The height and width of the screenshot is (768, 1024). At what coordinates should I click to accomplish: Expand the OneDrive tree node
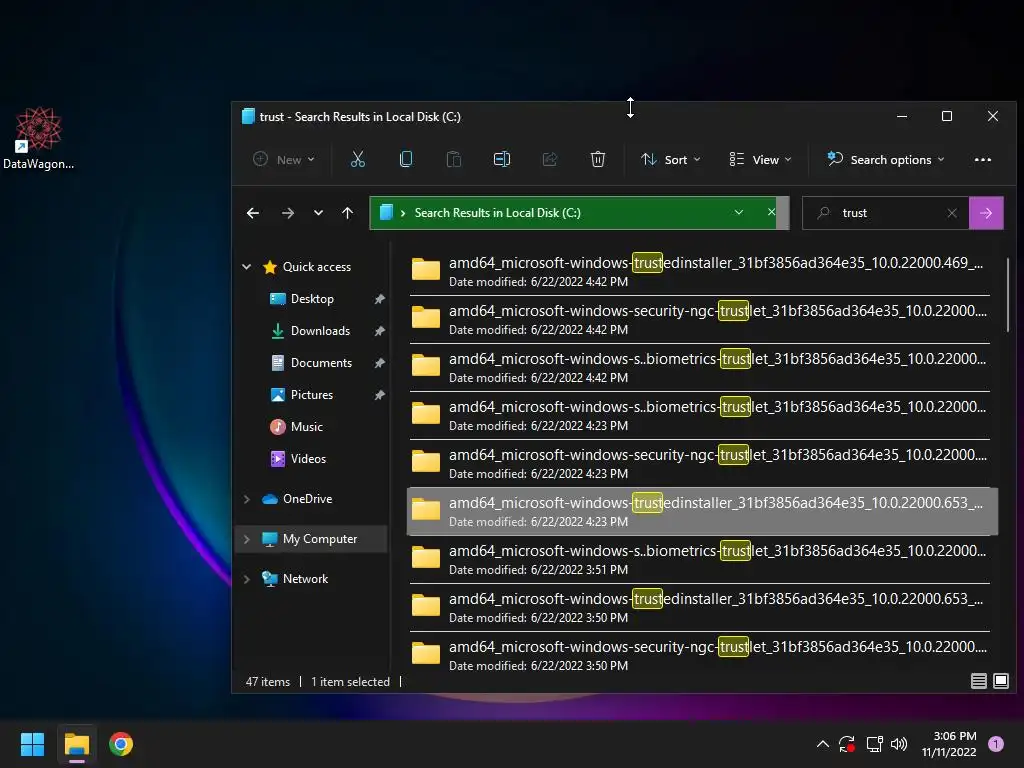coord(247,499)
